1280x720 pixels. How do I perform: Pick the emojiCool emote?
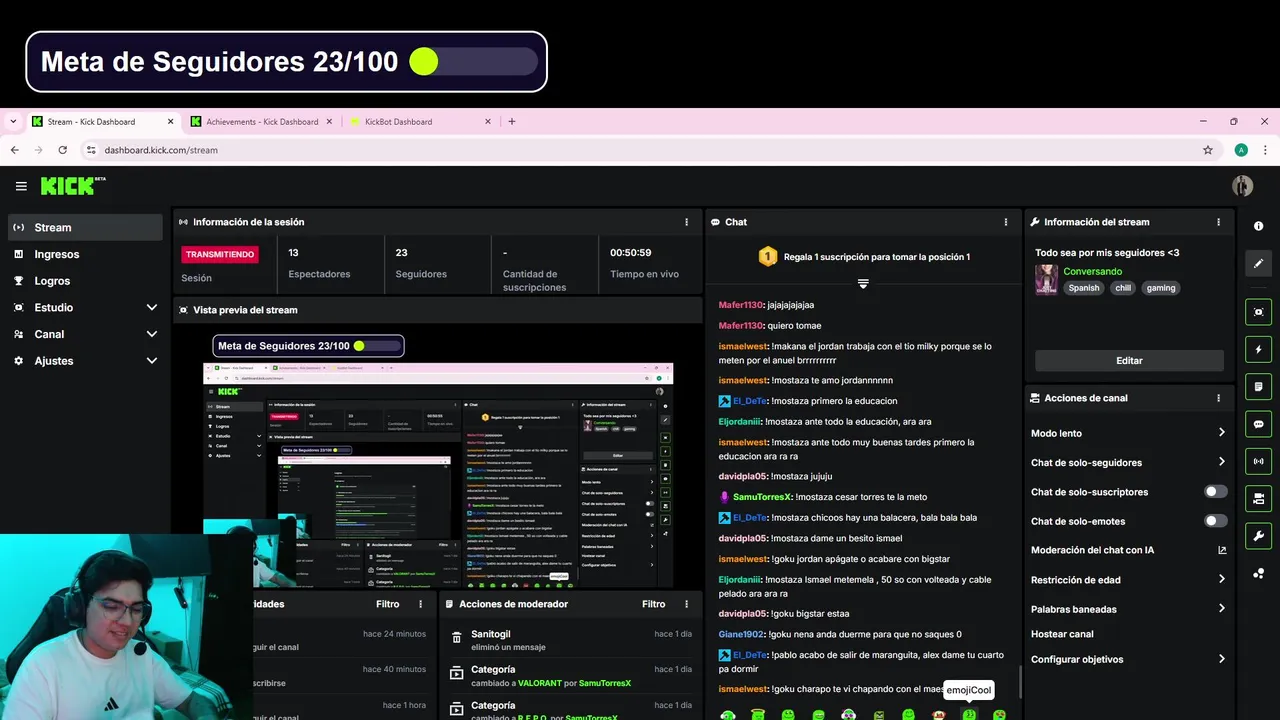[969, 714]
